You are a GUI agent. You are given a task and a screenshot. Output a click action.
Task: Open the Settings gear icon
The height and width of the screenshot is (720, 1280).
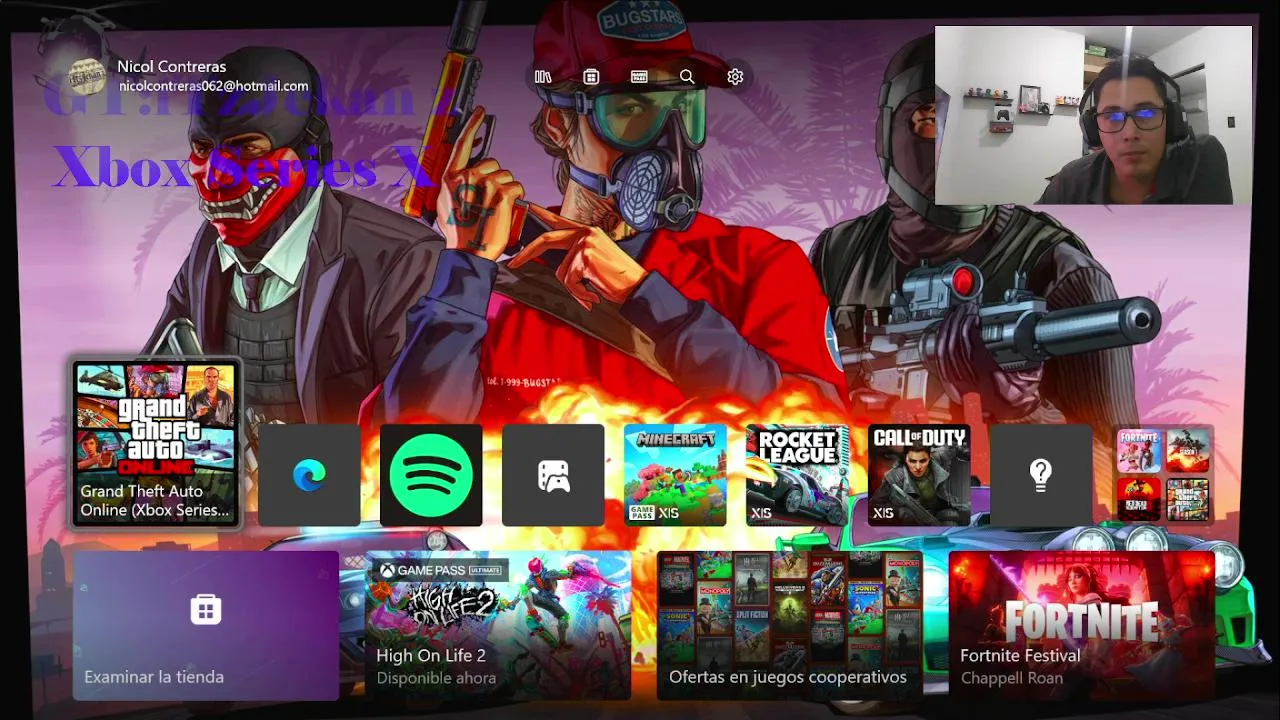(735, 77)
